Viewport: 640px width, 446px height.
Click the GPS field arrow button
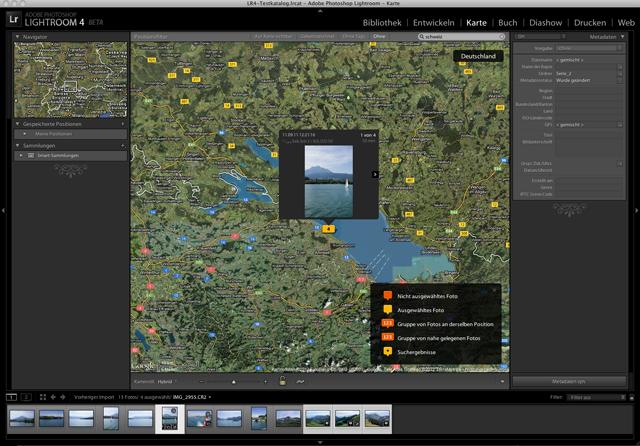click(620, 124)
